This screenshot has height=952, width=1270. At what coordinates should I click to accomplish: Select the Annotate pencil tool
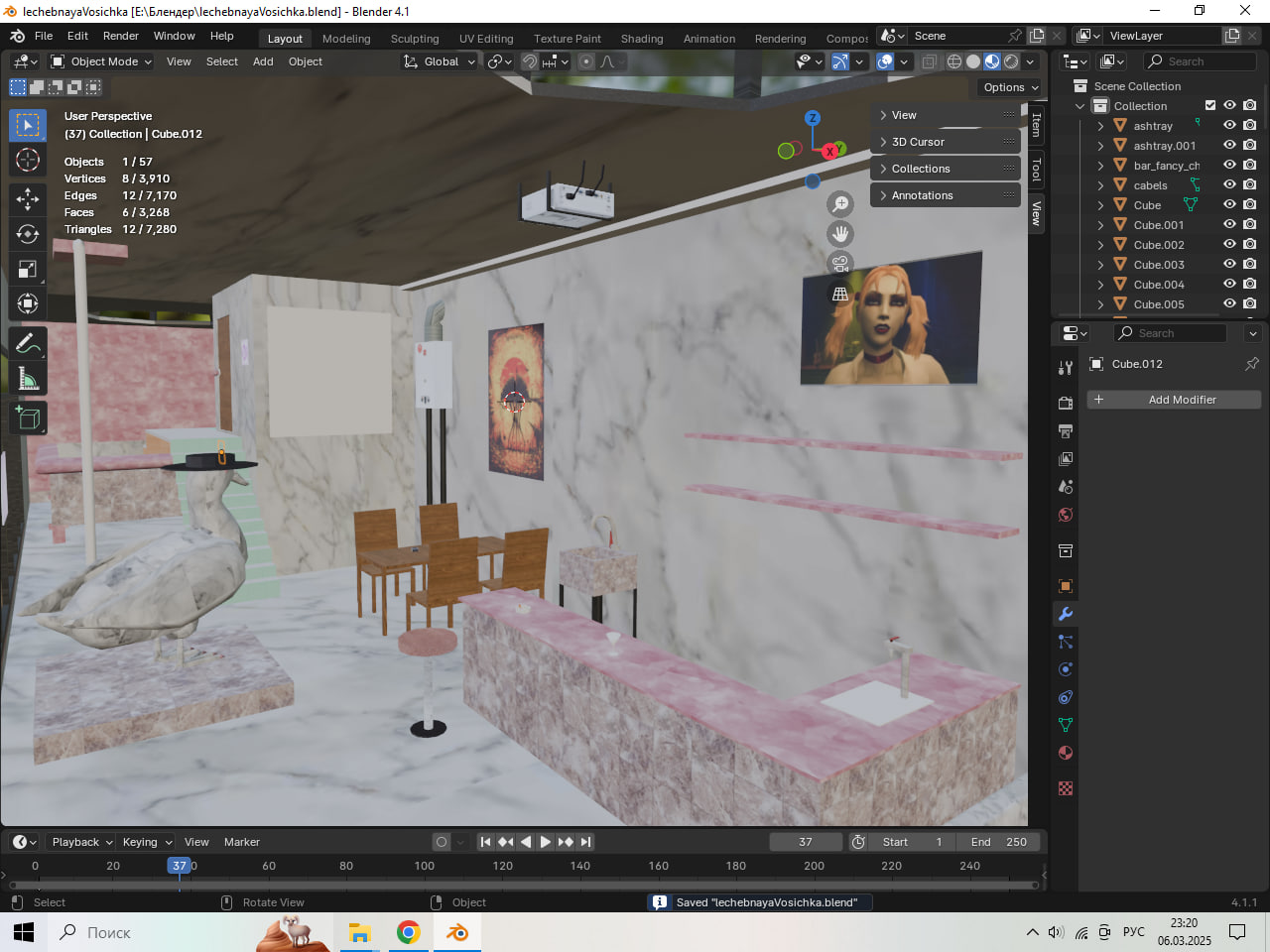click(28, 344)
